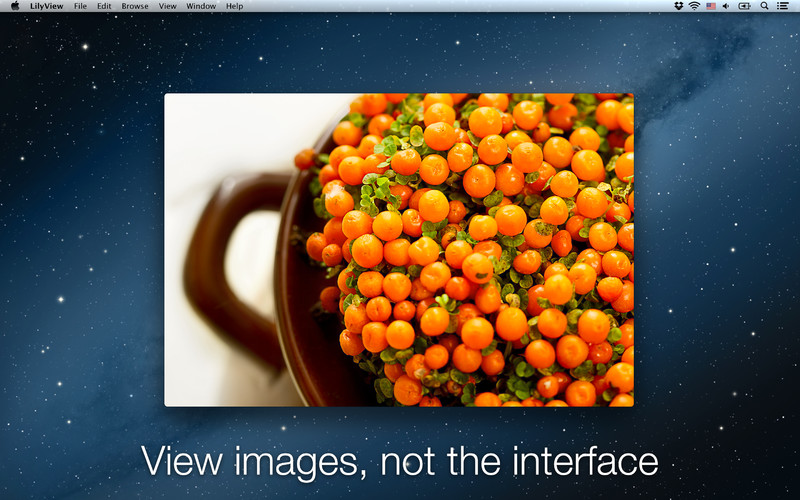This screenshot has width=800, height=500.
Task: Open the File menu
Action: pos(80,6)
